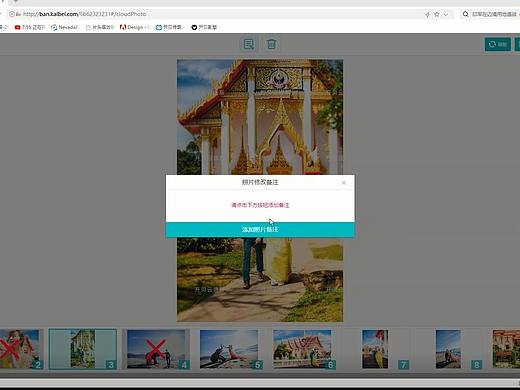Viewport: 520px width, 390px height.
Task: Open the YouTube 7.55 bookmark
Action: coord(30,27)
